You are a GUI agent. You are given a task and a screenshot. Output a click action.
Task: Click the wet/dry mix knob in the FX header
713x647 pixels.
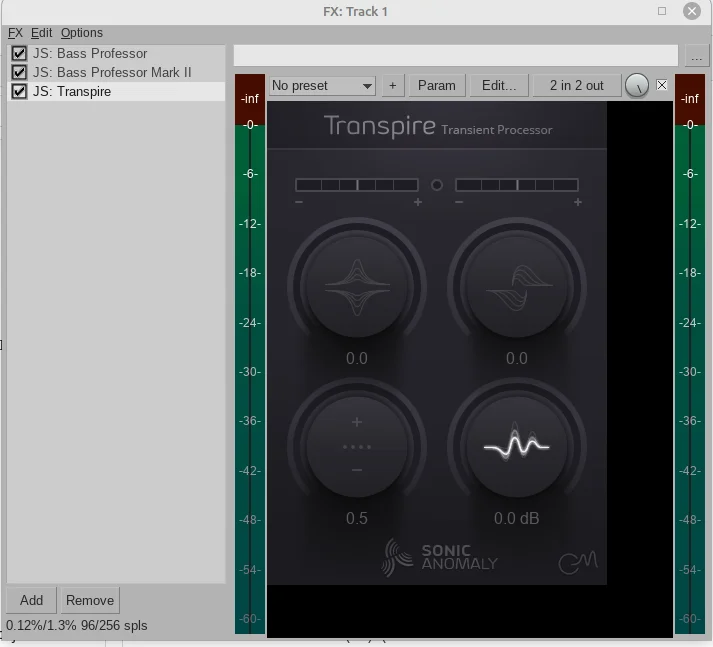(x=637, y=85)
